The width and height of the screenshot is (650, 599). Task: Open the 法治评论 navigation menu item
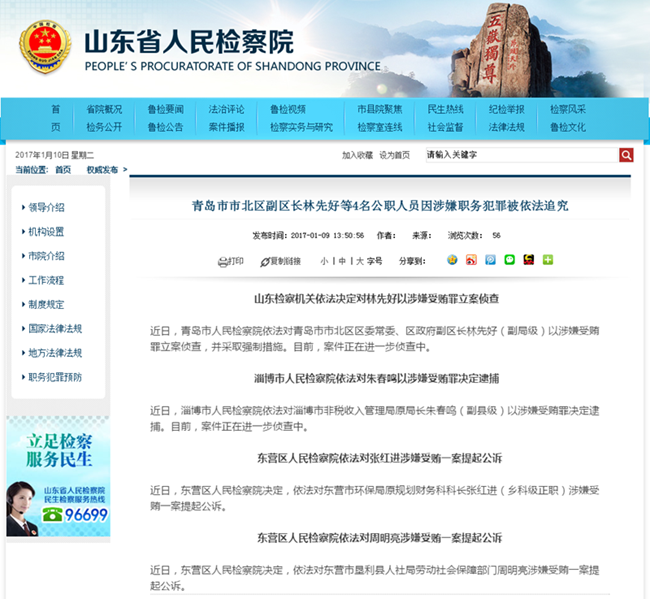click(x=226, y=109)
